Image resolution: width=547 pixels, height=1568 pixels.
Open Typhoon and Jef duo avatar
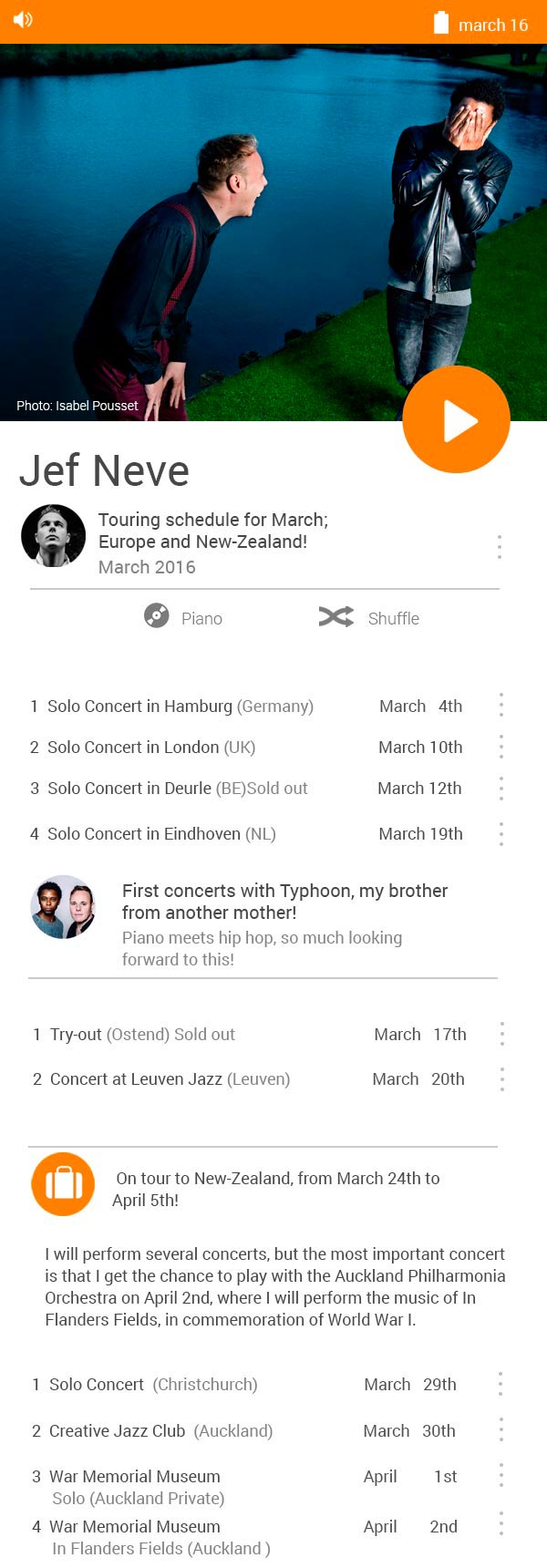pos(63,907)
